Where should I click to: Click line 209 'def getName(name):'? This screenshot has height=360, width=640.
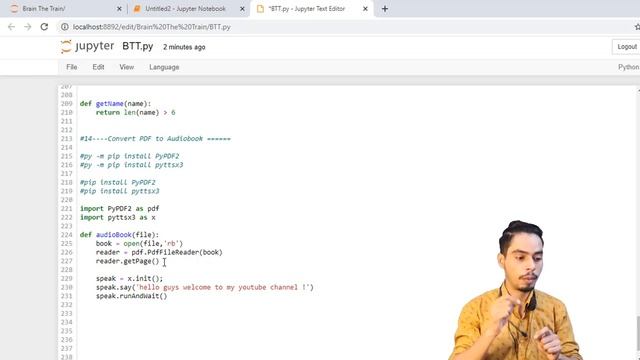click(115, 104)
